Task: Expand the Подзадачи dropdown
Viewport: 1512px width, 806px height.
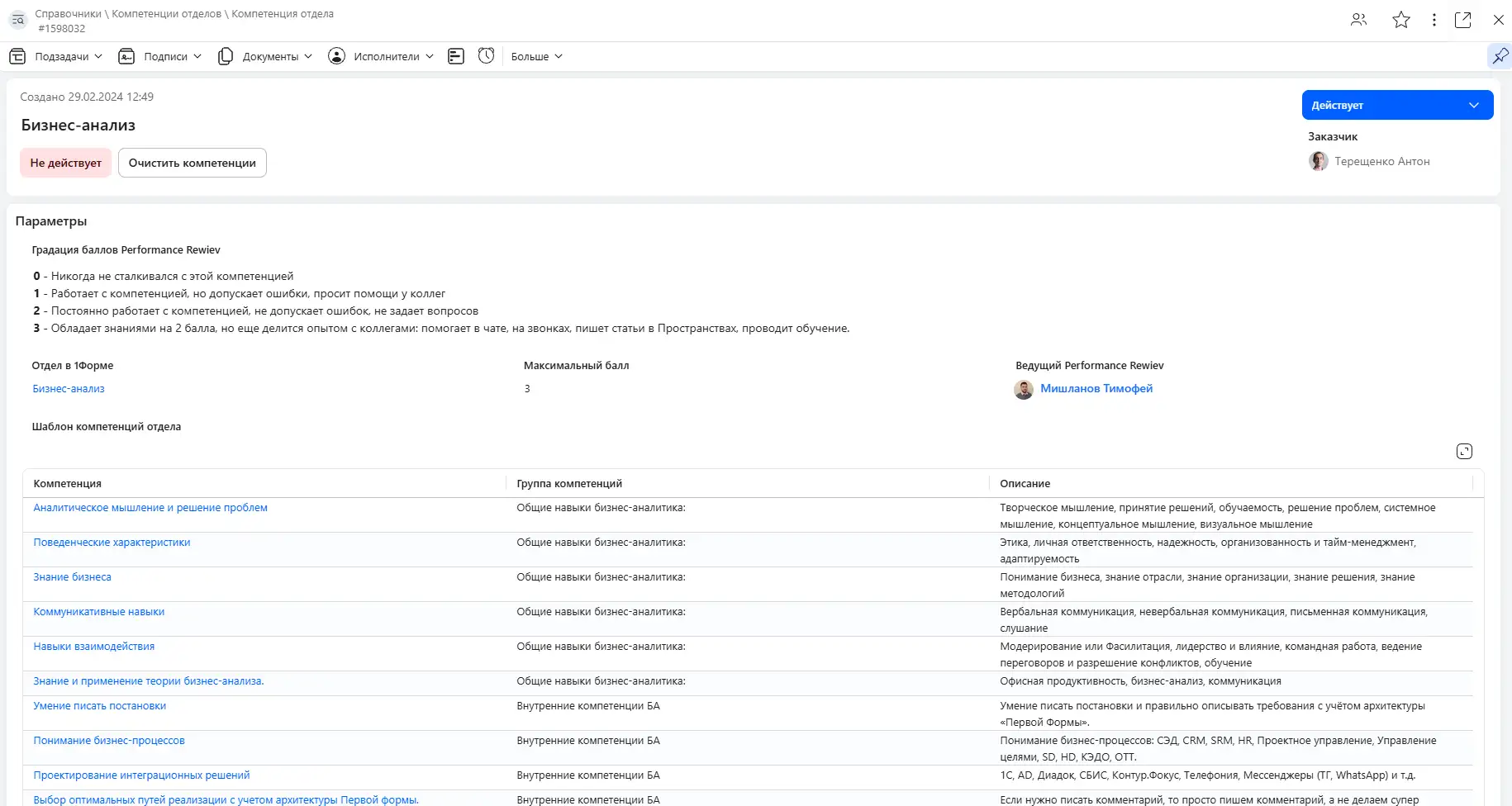Action: 69,56
